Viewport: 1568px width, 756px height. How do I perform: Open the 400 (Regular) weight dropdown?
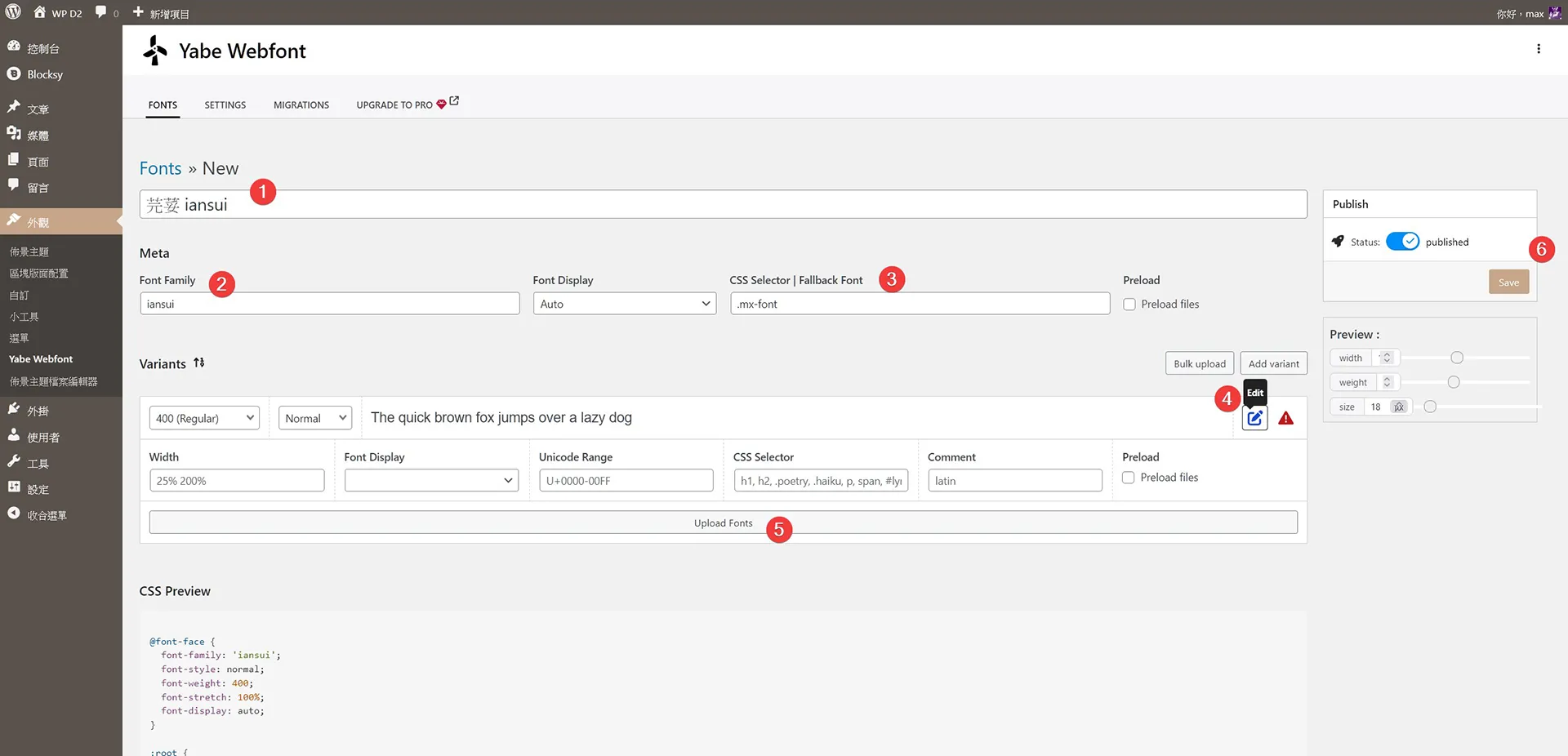[x=204, y=418]
